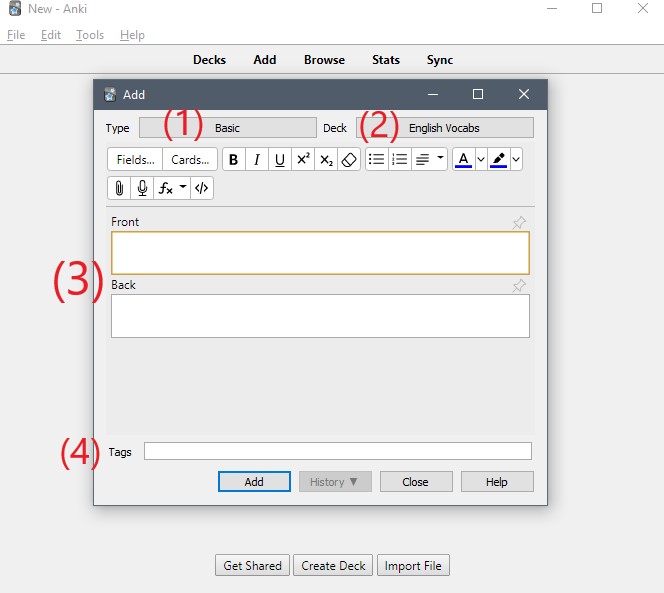This screenshot has height=593, width=664.
Task: Toggle bold formatting
Action: tap(233, 160)
